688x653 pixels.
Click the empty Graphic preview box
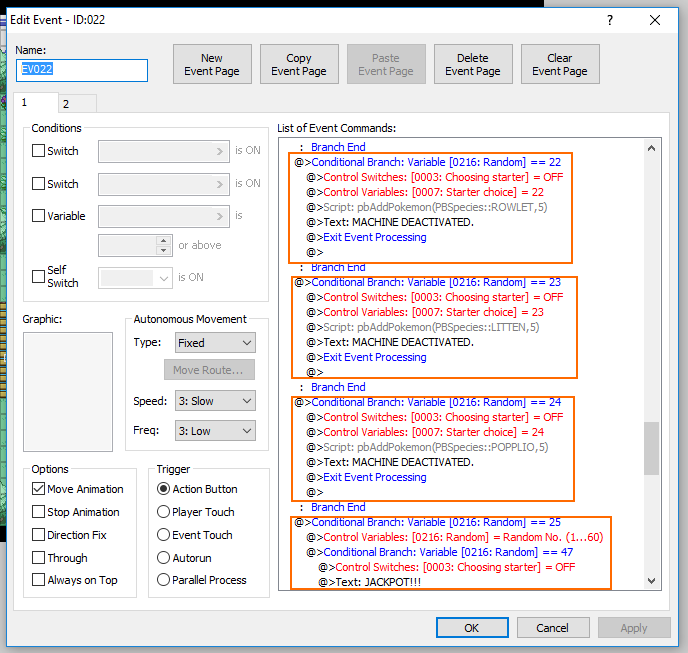point(68,391)
